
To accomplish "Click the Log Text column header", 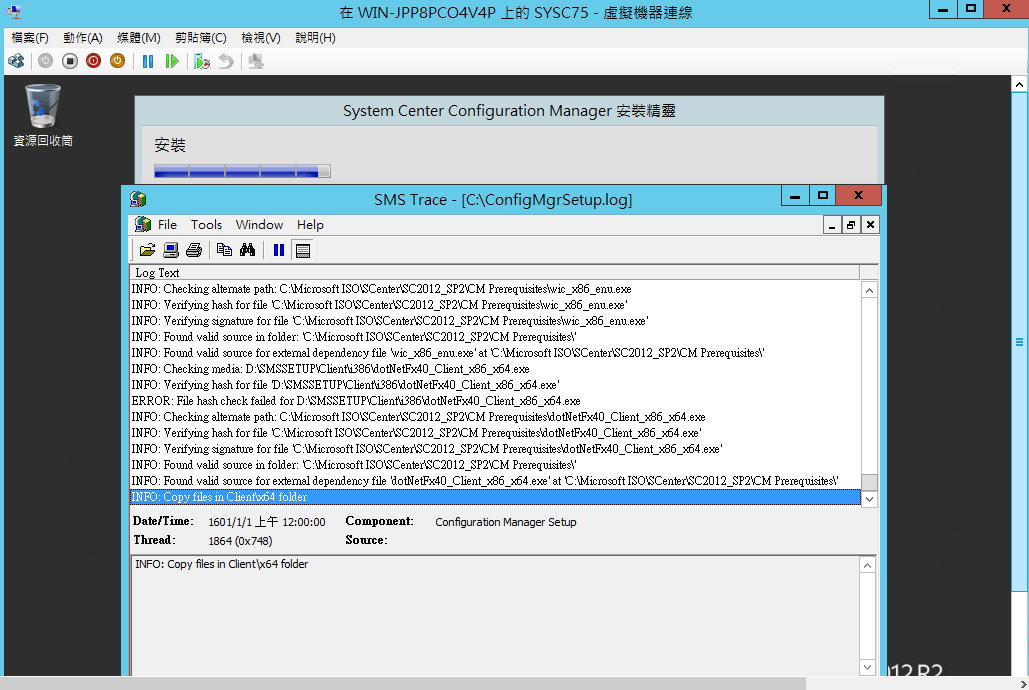I will (495, 272).
